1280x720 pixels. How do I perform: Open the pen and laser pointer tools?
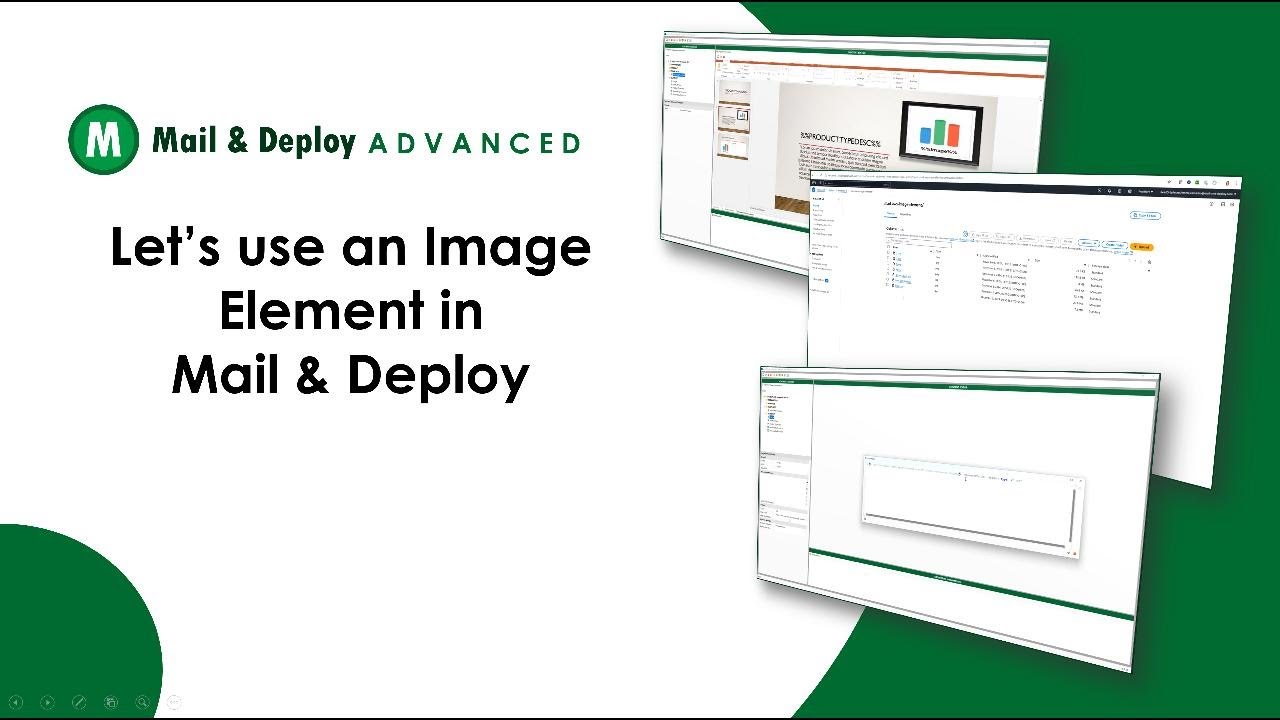(x=79, y=703)
